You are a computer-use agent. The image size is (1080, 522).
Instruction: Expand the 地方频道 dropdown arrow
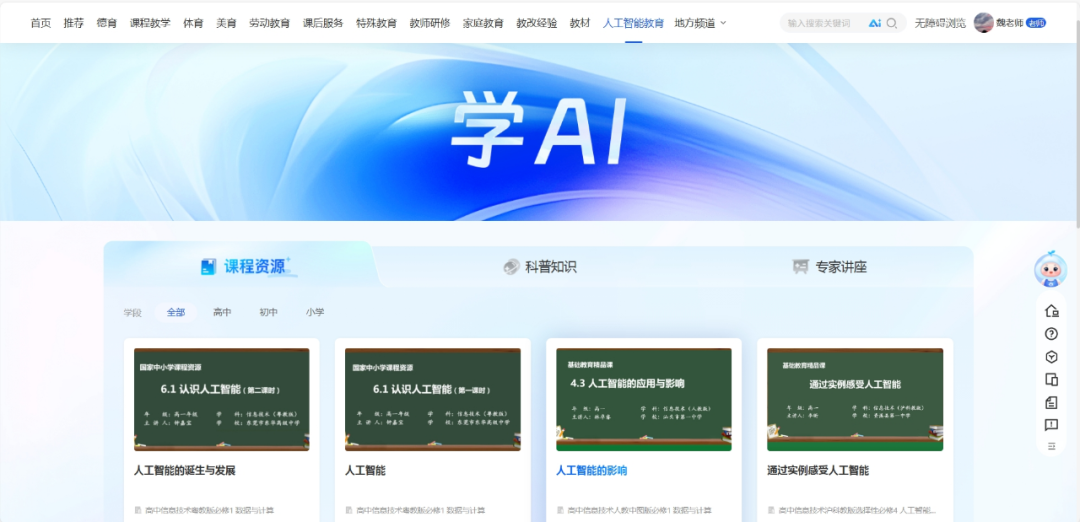(723, 23)
